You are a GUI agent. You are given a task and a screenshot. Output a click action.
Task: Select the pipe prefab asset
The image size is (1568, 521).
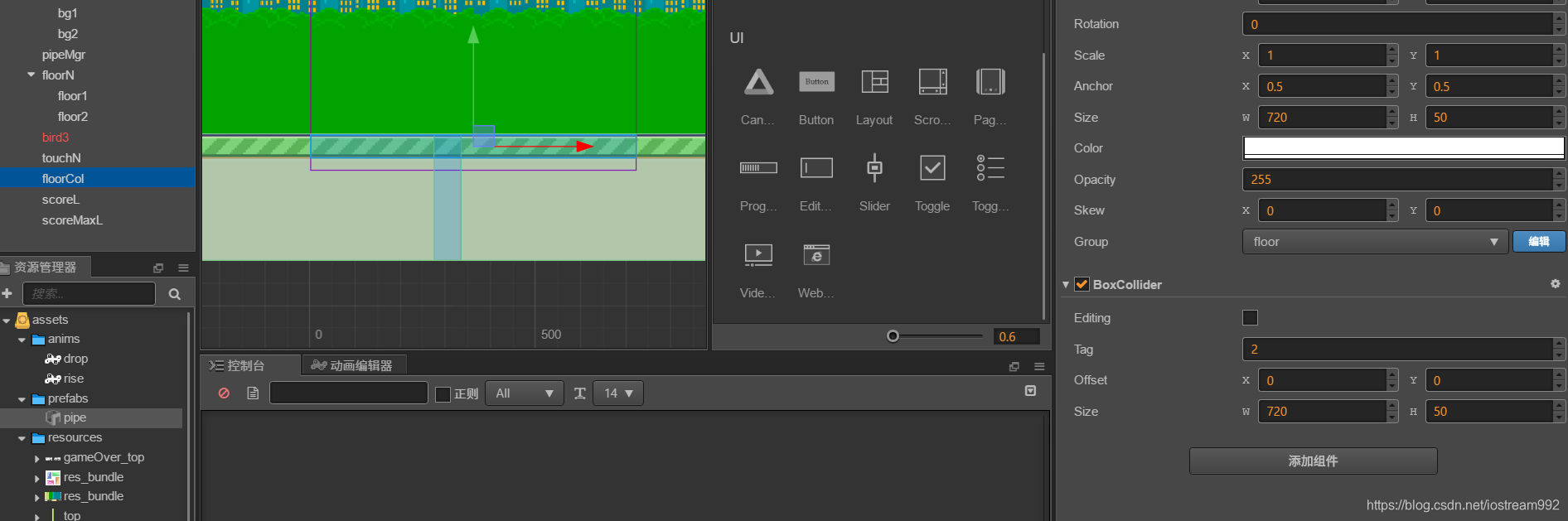[75, 418]
